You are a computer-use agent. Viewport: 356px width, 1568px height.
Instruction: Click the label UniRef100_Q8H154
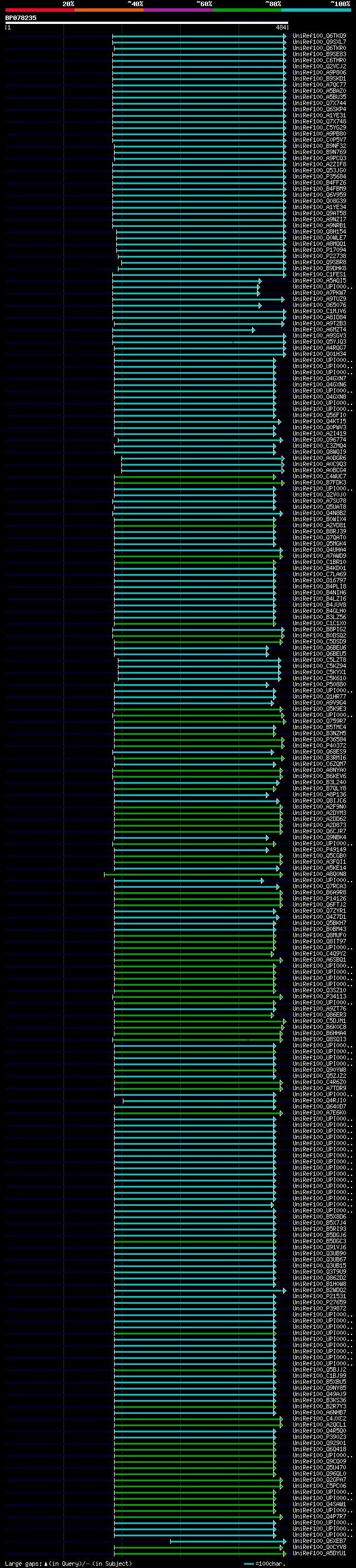point(319,232)
